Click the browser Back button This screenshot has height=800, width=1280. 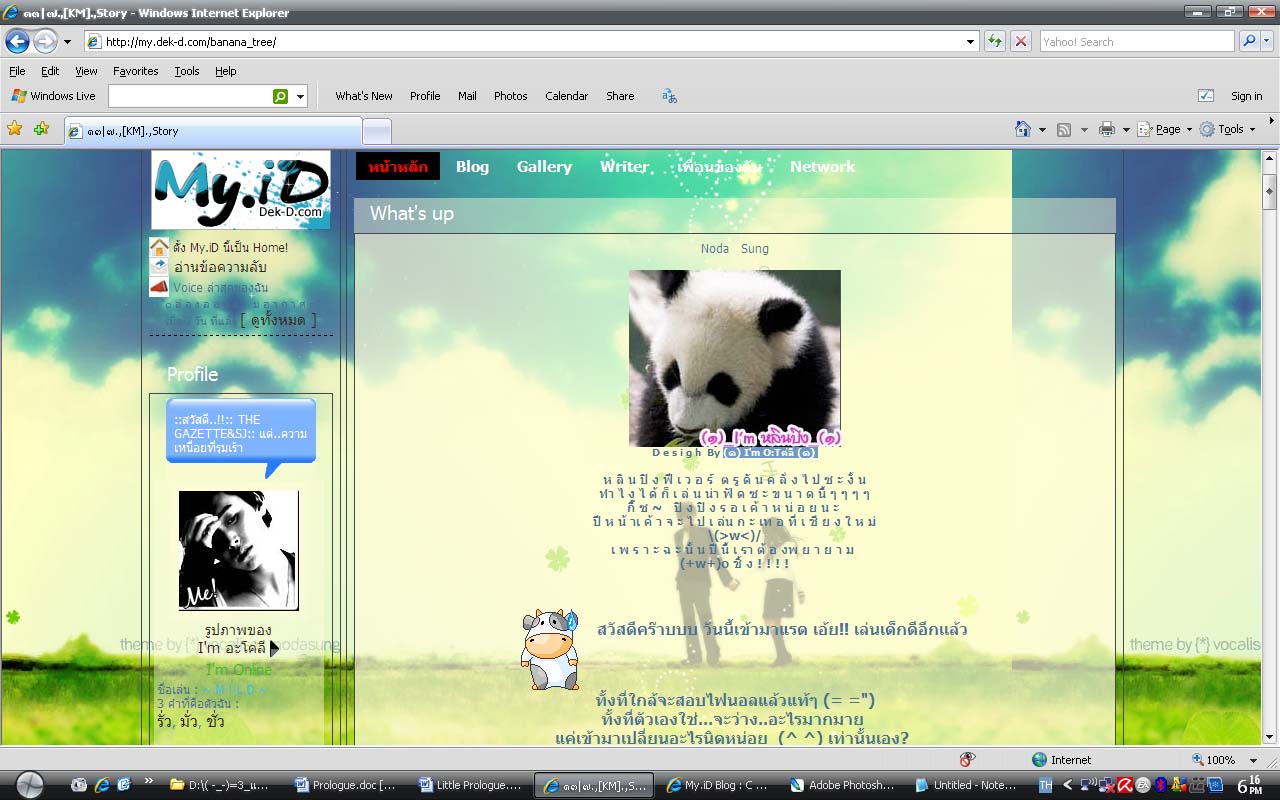[x=18, y=41]
